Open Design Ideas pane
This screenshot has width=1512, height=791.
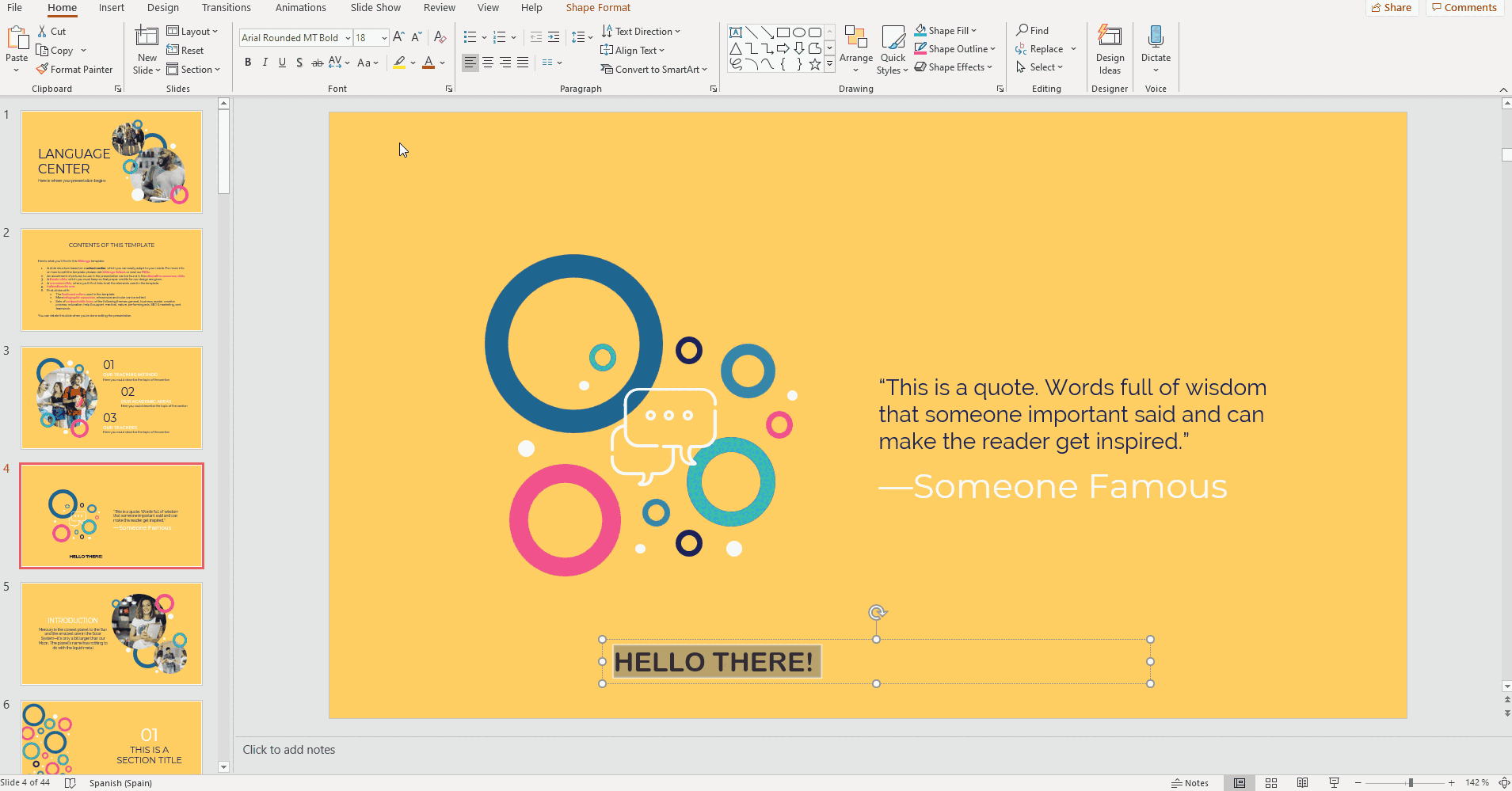pyautogui.click(x=1109, y=49)
